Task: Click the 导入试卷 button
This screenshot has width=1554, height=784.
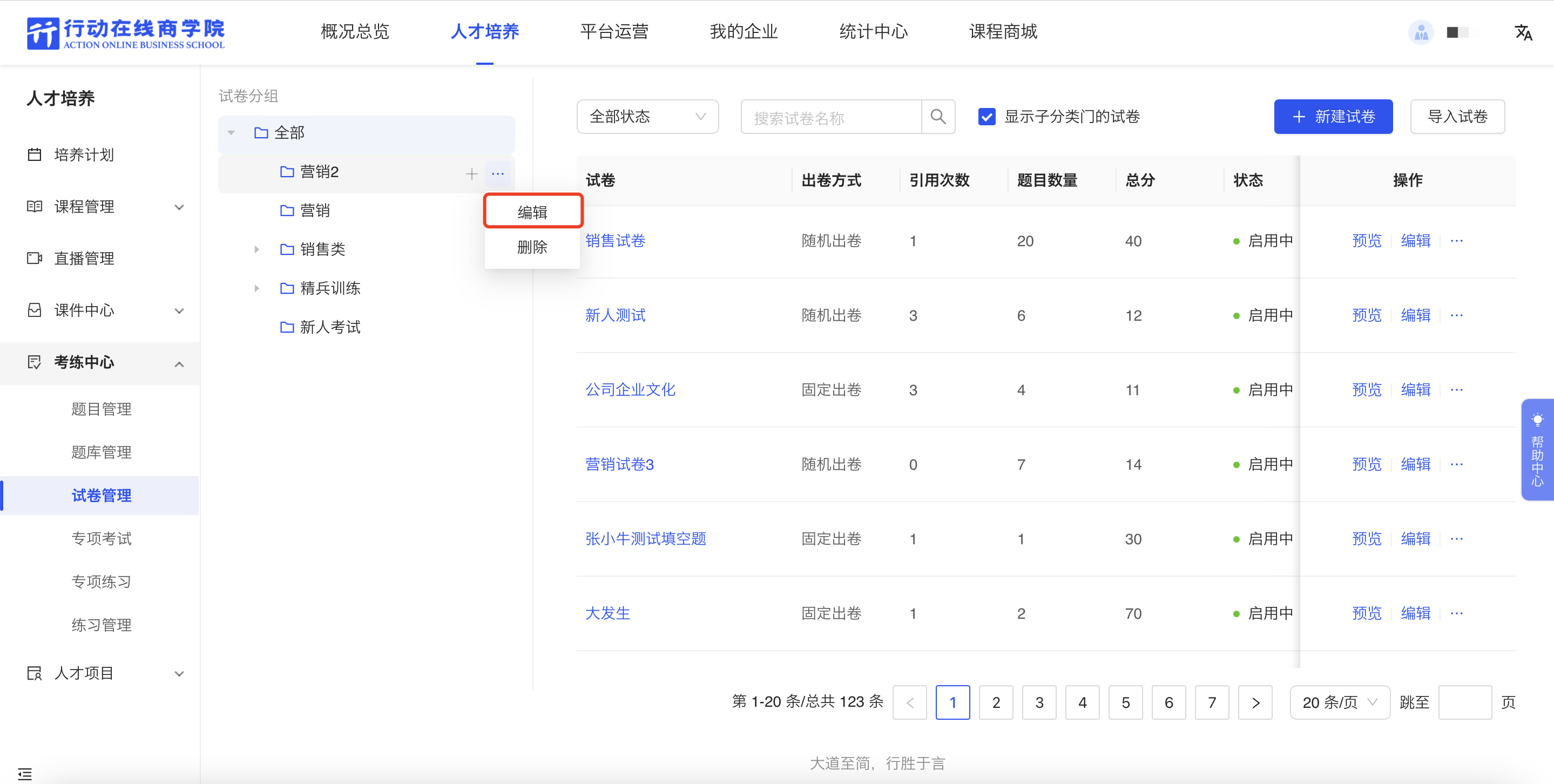Action: click(1457, 117)
